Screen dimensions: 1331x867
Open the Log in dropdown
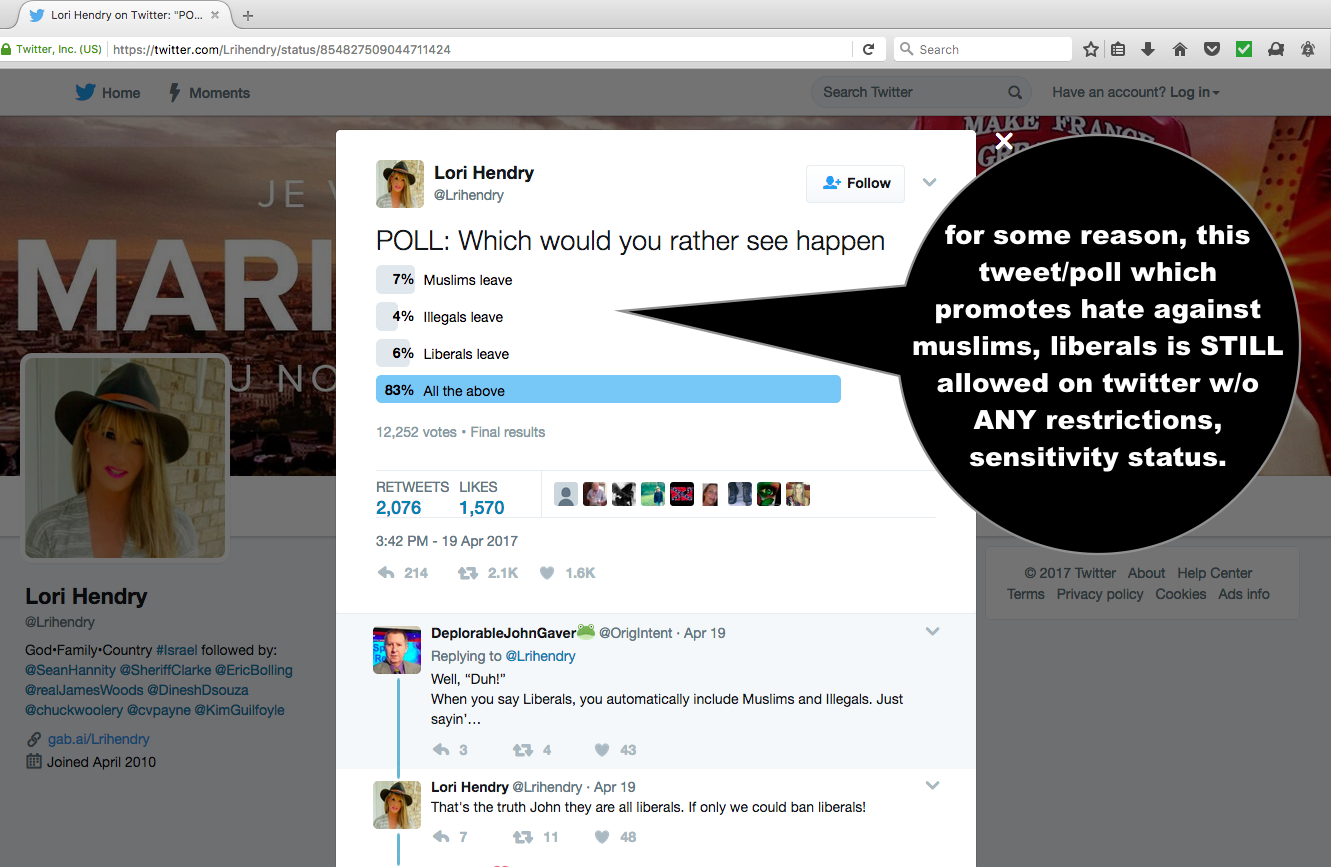pos(1195,92)
